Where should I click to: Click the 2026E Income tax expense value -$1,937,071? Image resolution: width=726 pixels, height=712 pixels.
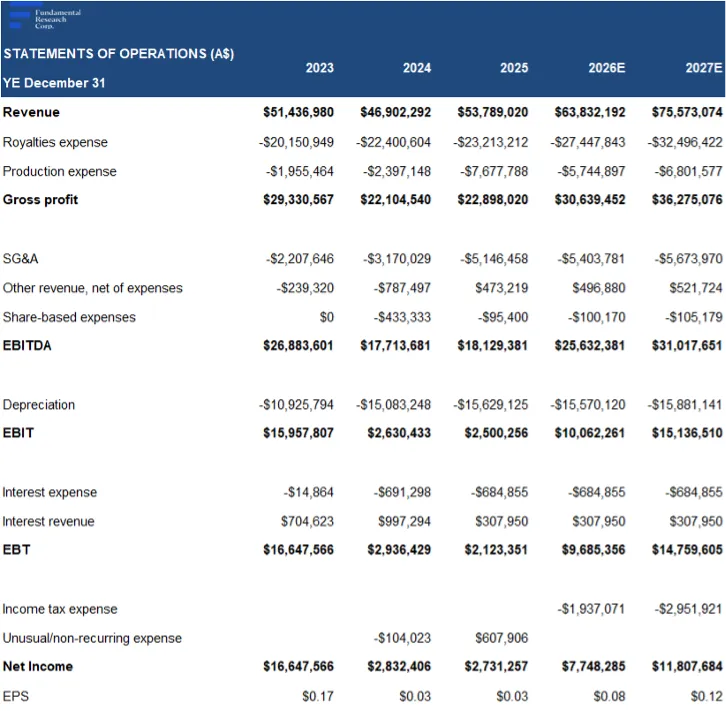[592, 609]
